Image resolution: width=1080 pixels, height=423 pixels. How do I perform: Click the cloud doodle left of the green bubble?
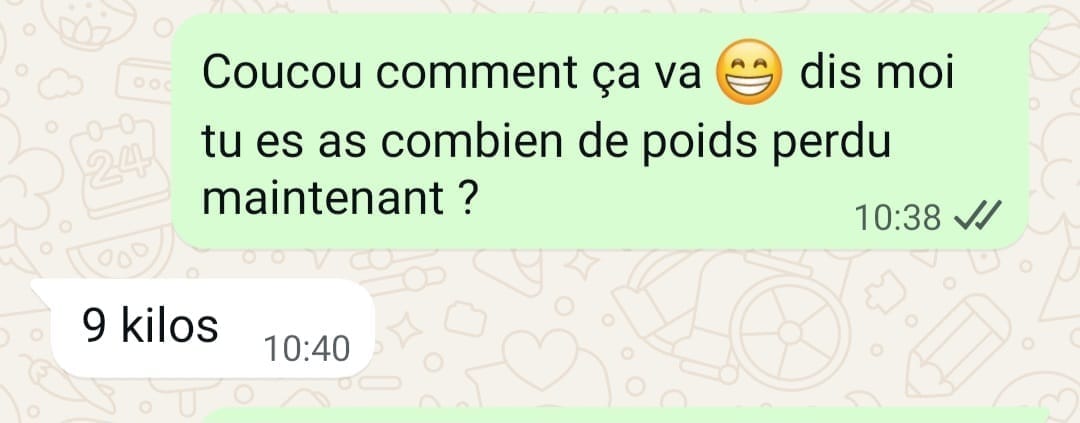tap(59, 84)
